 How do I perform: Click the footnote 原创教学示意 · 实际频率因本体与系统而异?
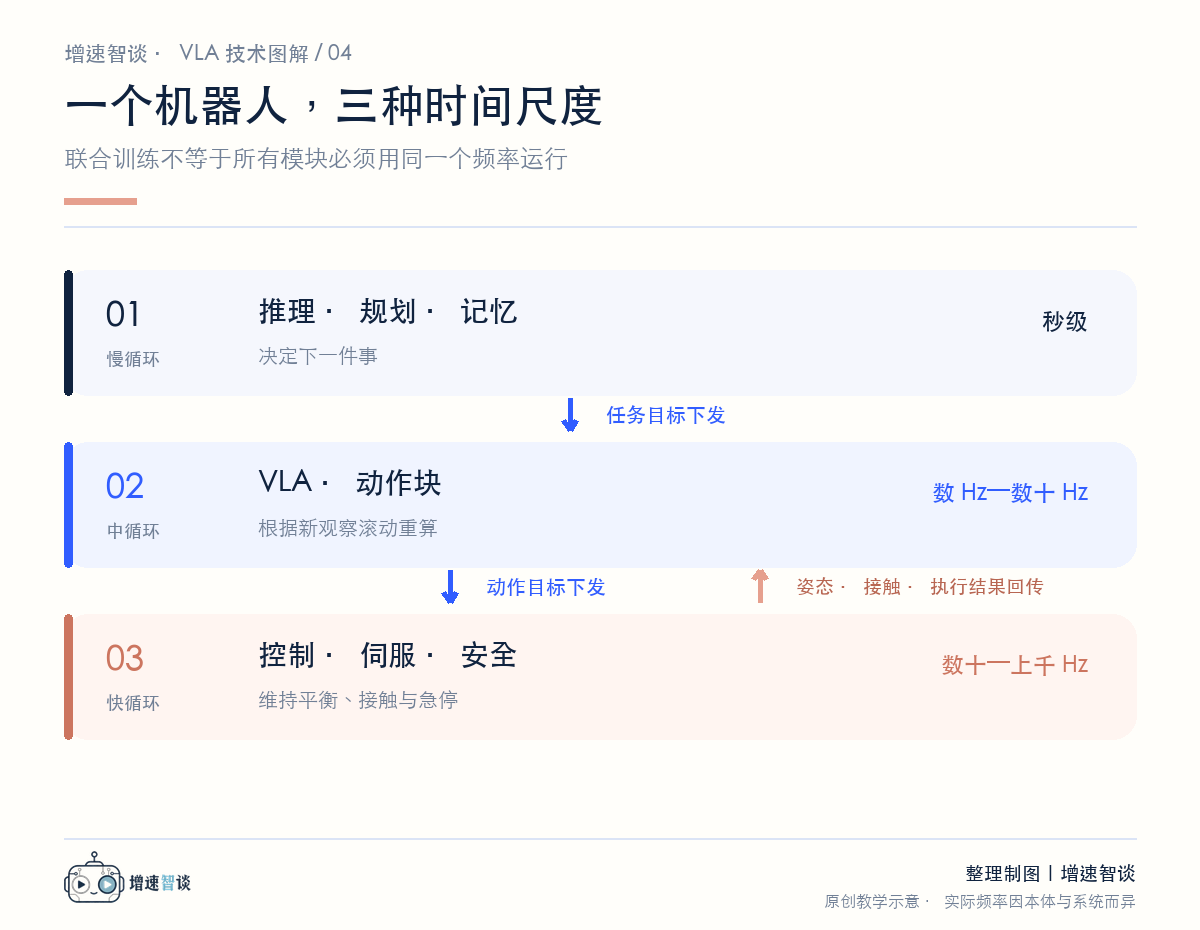pyautogui.click(x=980, y=902)
